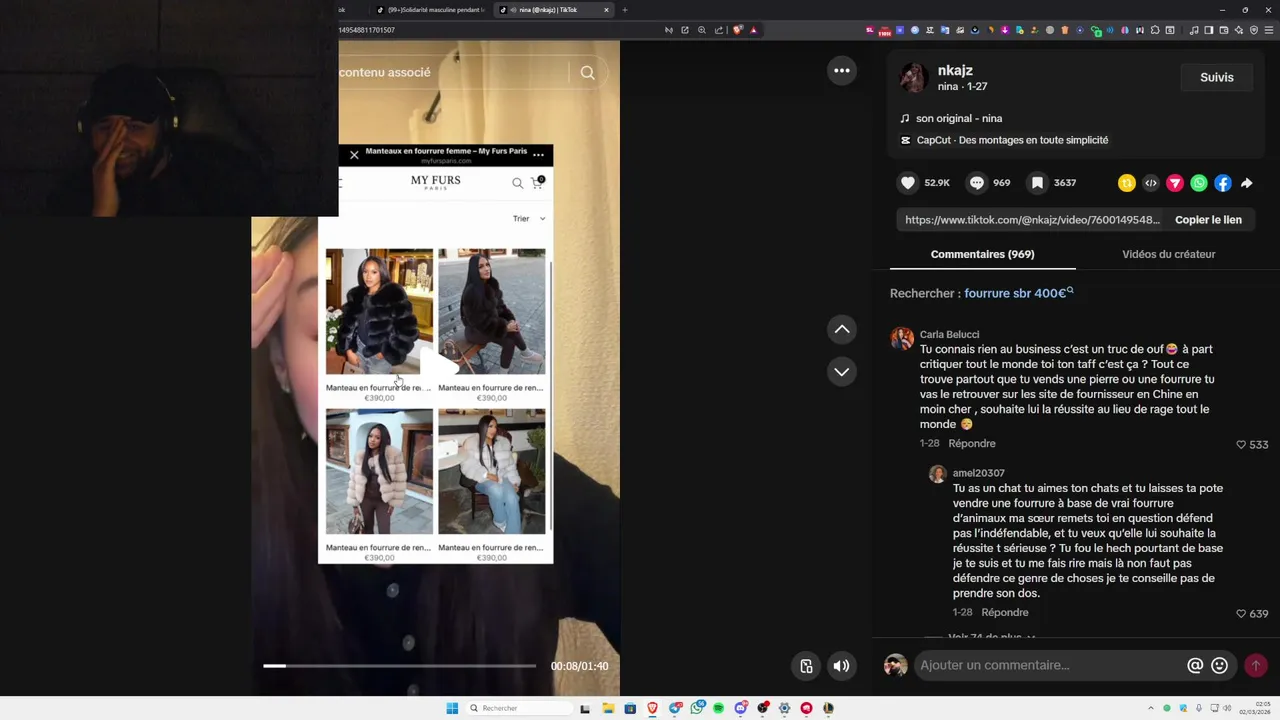This screenshot has width=1280, height=720.
Task: Open in-video browser three-dot menu
Action: pyautogui.click(x=538, y=155)
